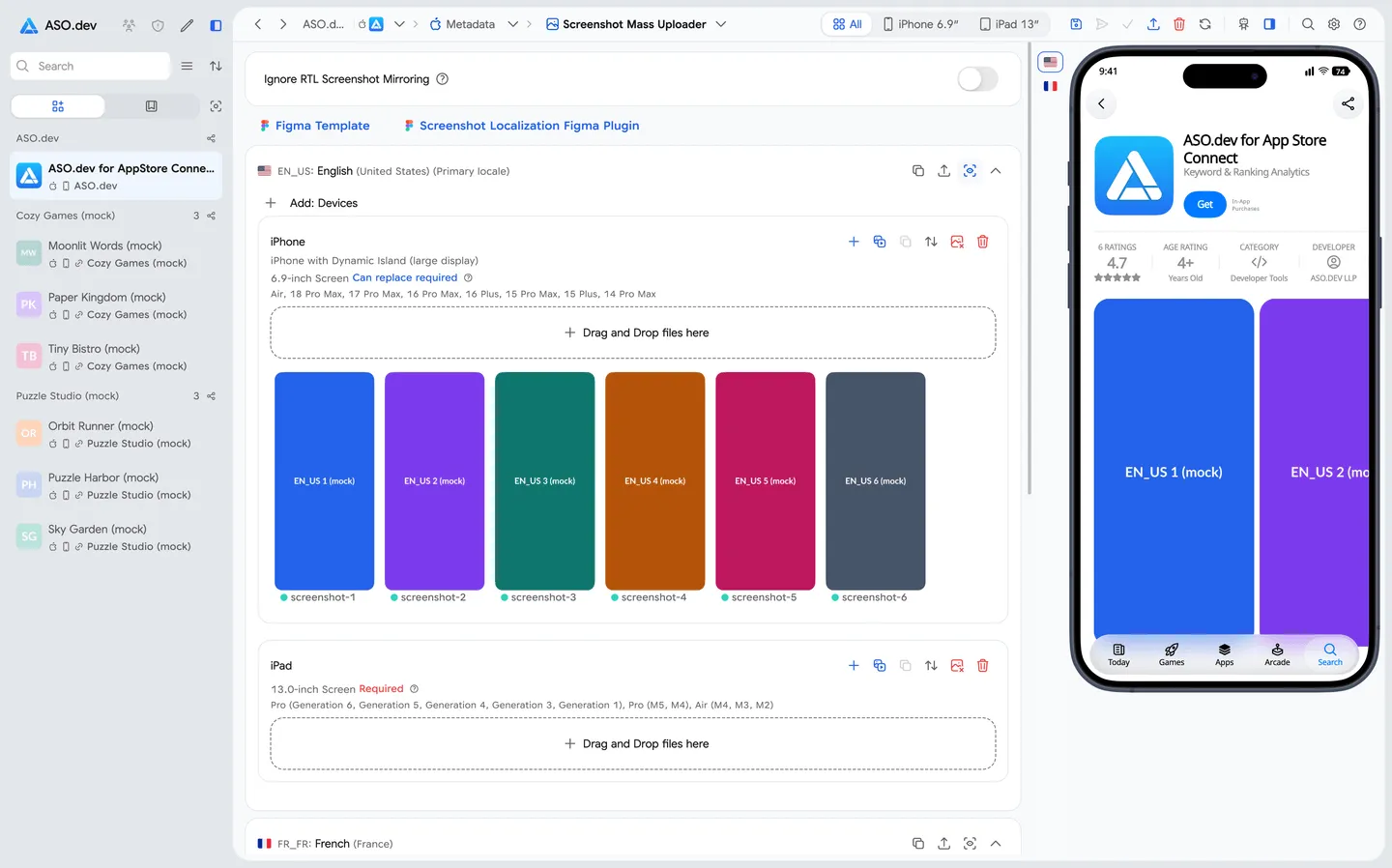Click Add: Devices button
This screenshot has width=1392, height=868.
[311, 203]
